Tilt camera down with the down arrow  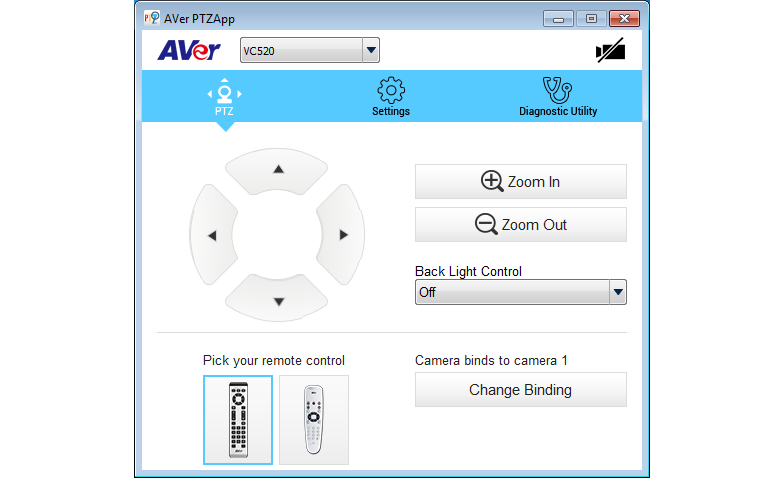click(278, 300)
